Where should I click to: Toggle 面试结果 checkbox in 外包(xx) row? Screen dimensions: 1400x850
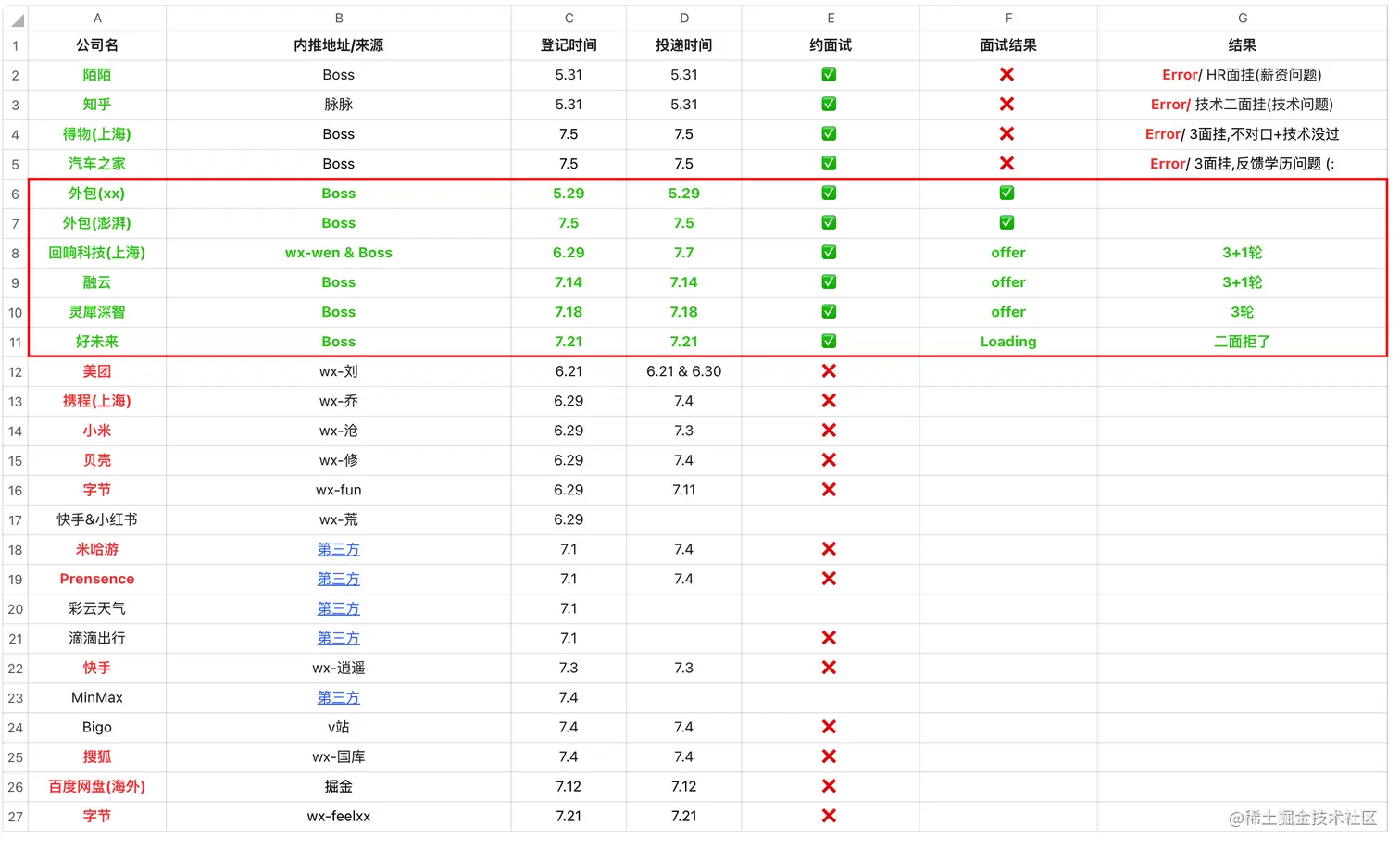click(x=1007, y=194)
